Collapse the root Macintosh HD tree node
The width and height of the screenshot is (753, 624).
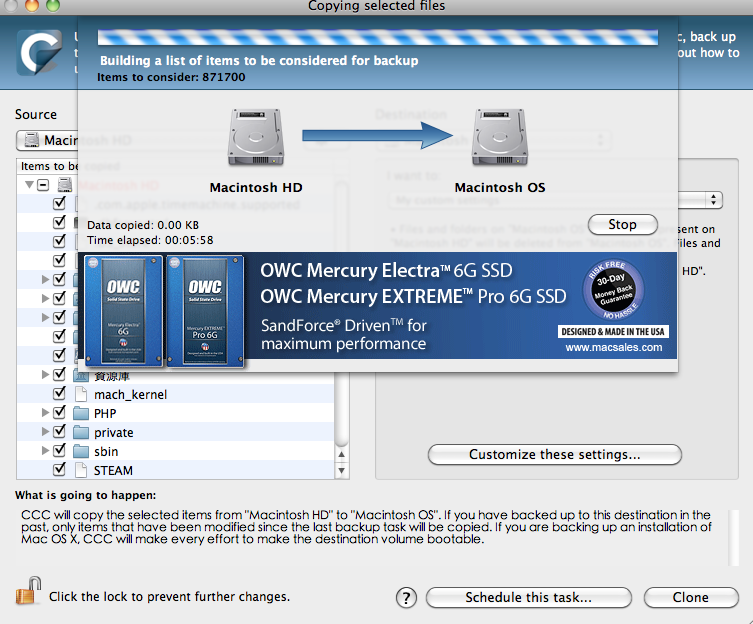(29, 184)
